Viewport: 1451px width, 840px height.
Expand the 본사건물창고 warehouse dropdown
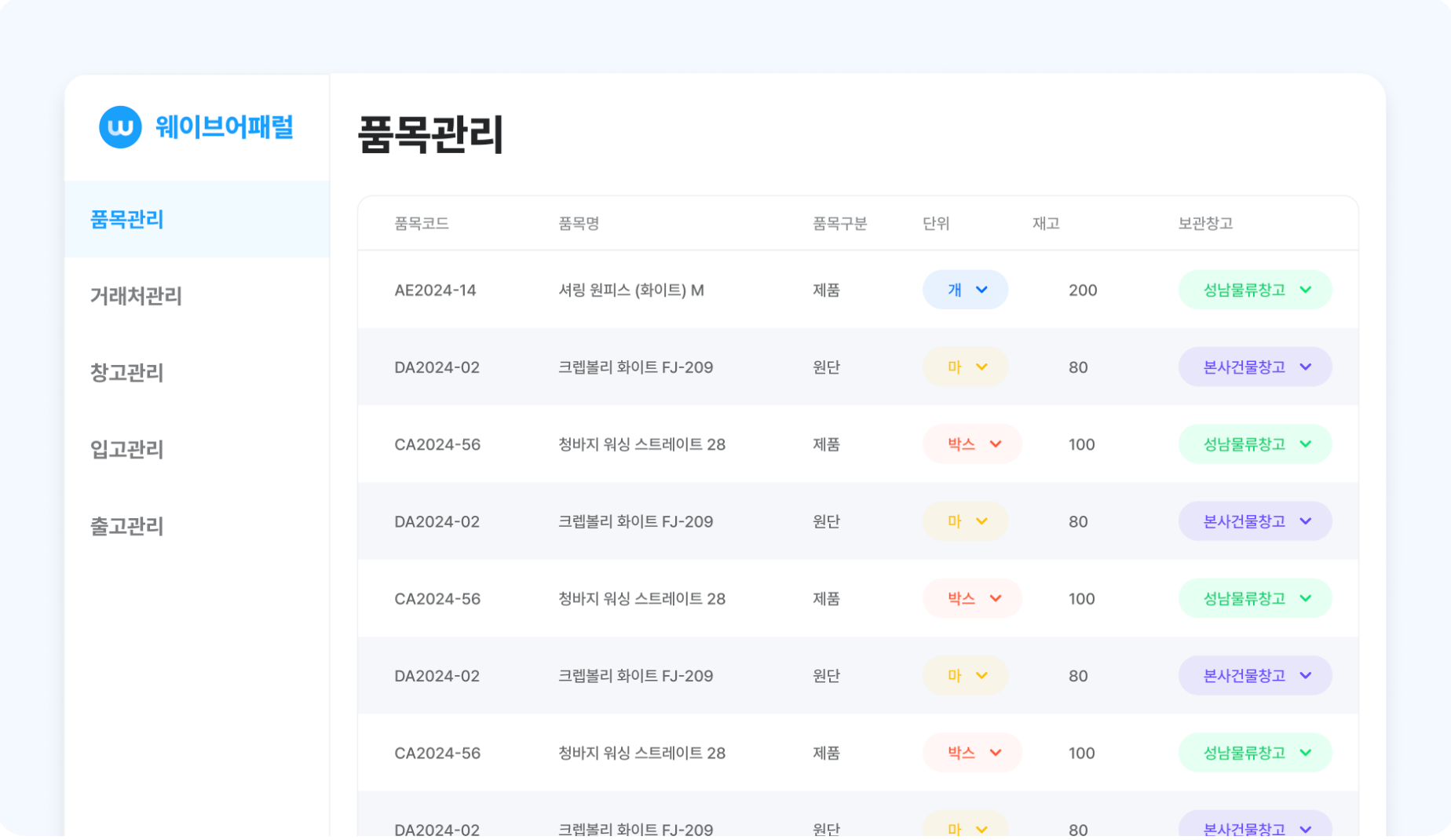click(1254, 367)
